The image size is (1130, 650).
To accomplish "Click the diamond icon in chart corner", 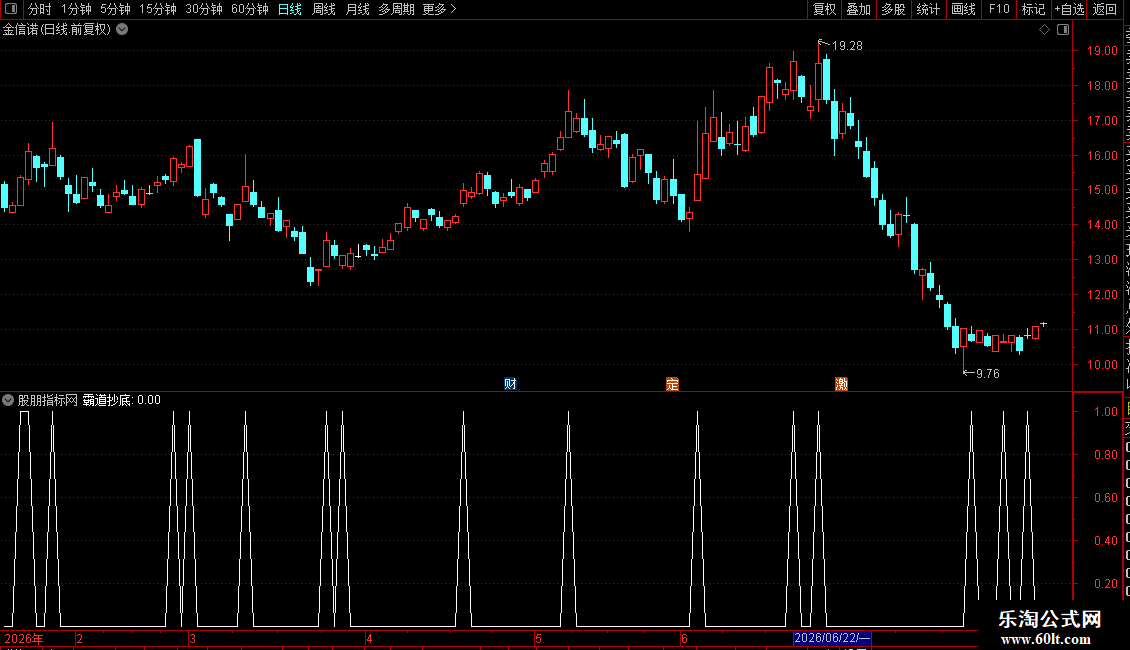I will 1044,30.
